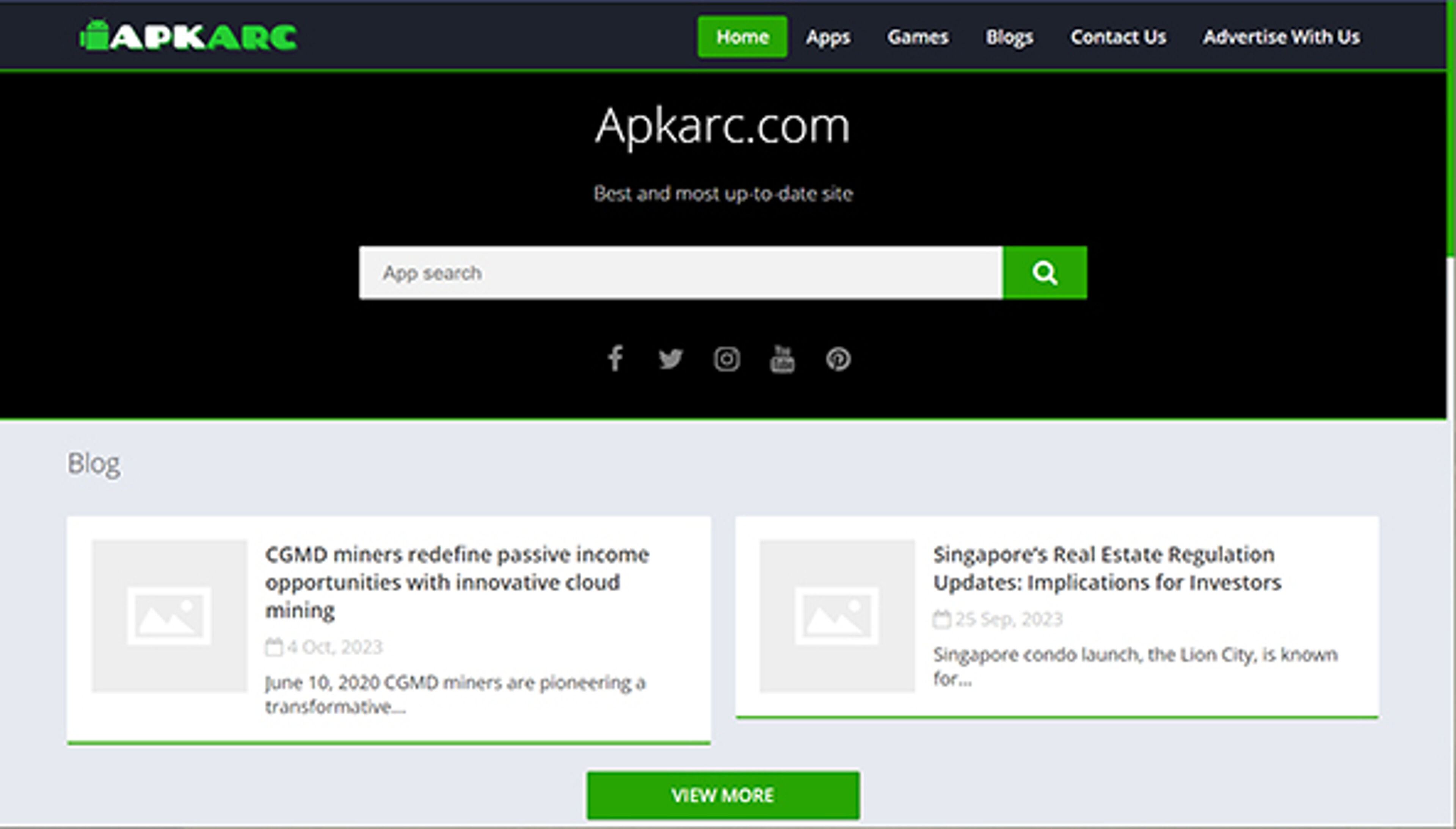Click the calendar icon next to 25 Sep, 2023

click(x=943, y=619)
